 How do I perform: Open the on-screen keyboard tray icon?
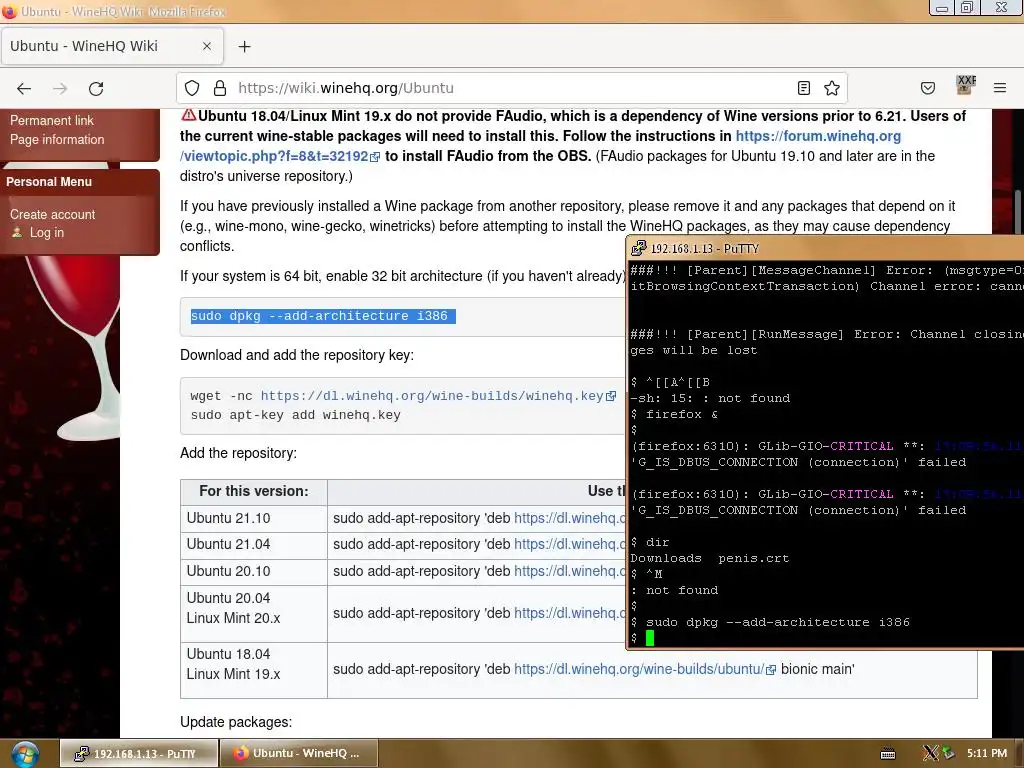coord(888,754)
